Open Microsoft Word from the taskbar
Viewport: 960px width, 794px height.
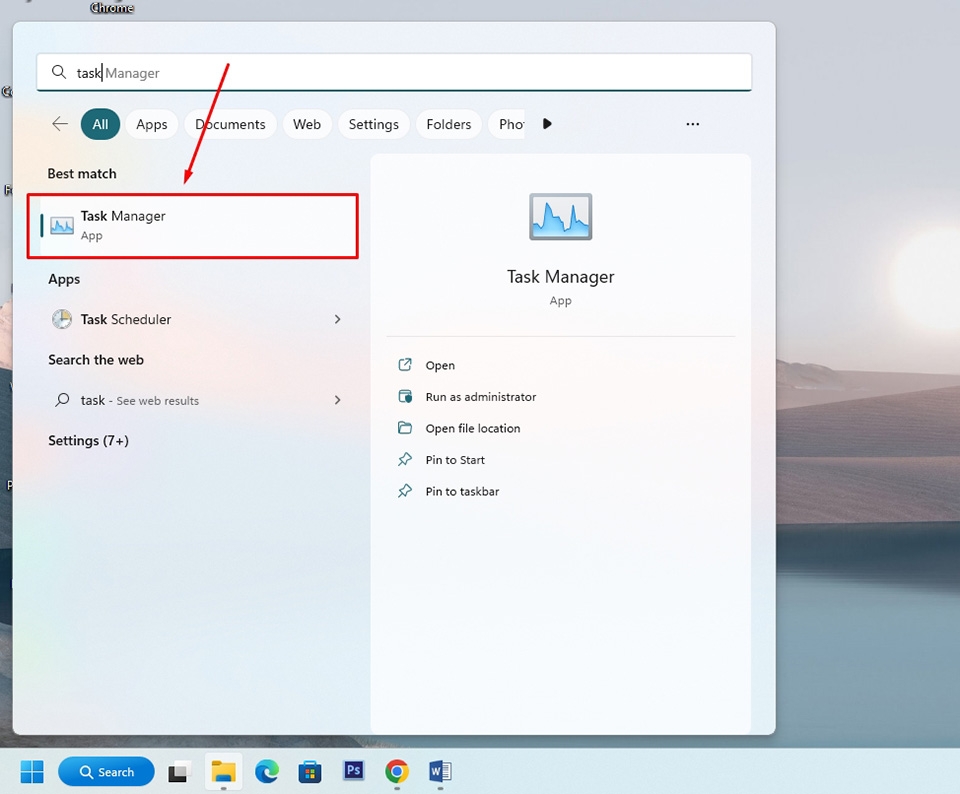pyautogui.click(x=439, y=772)
